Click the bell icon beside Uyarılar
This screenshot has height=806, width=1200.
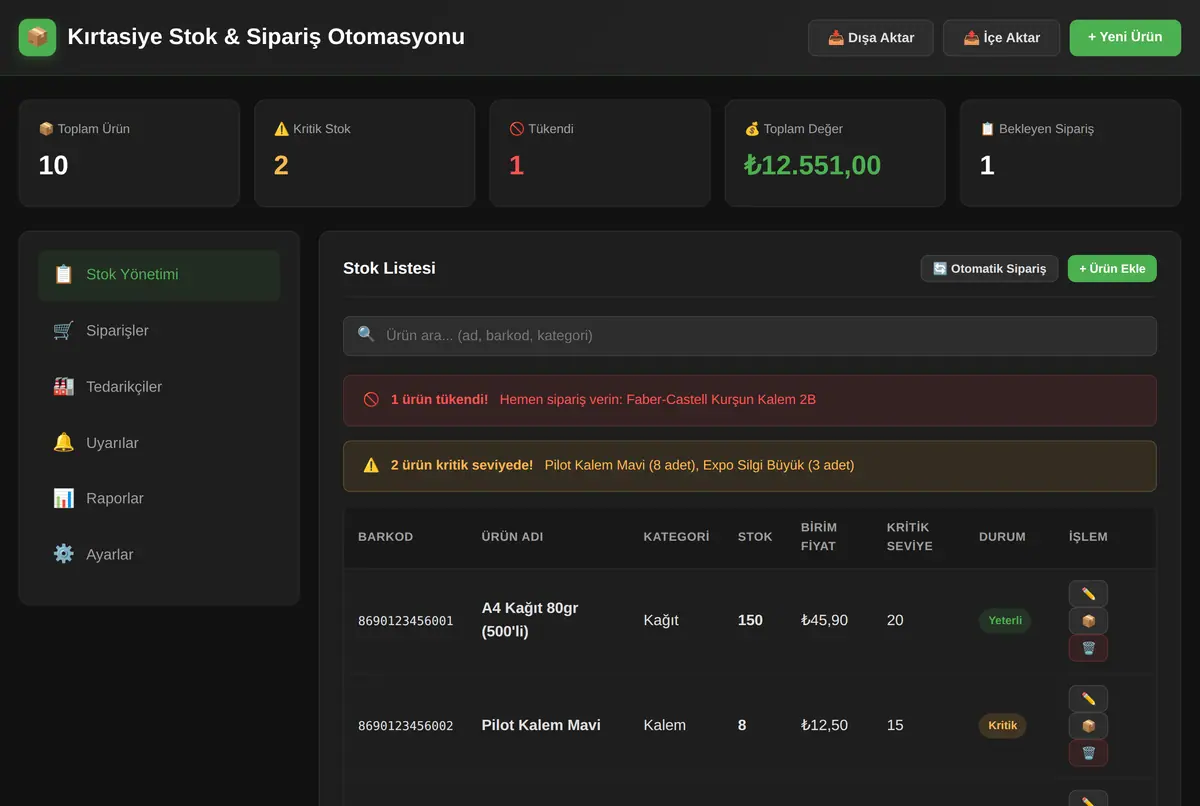click(63, 442)
